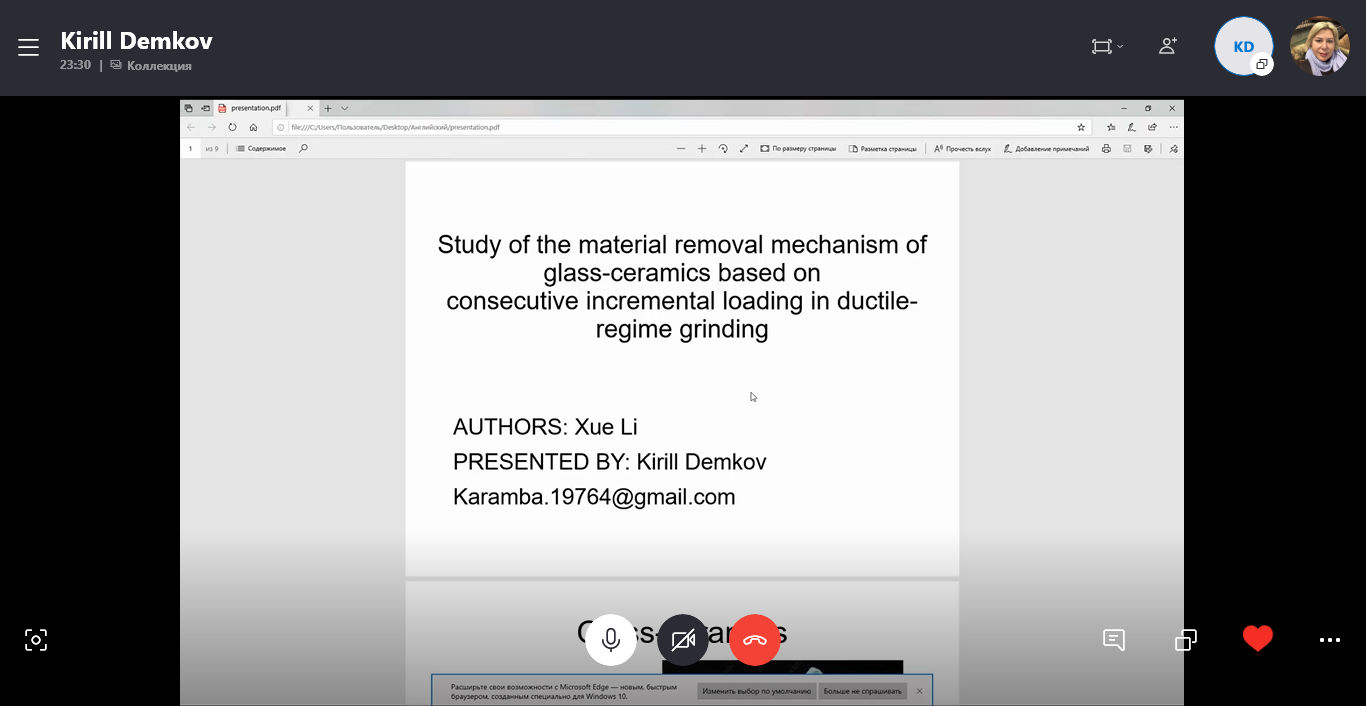
Task: Select the presentation.pdf browser tab
Action: (258, 108)
